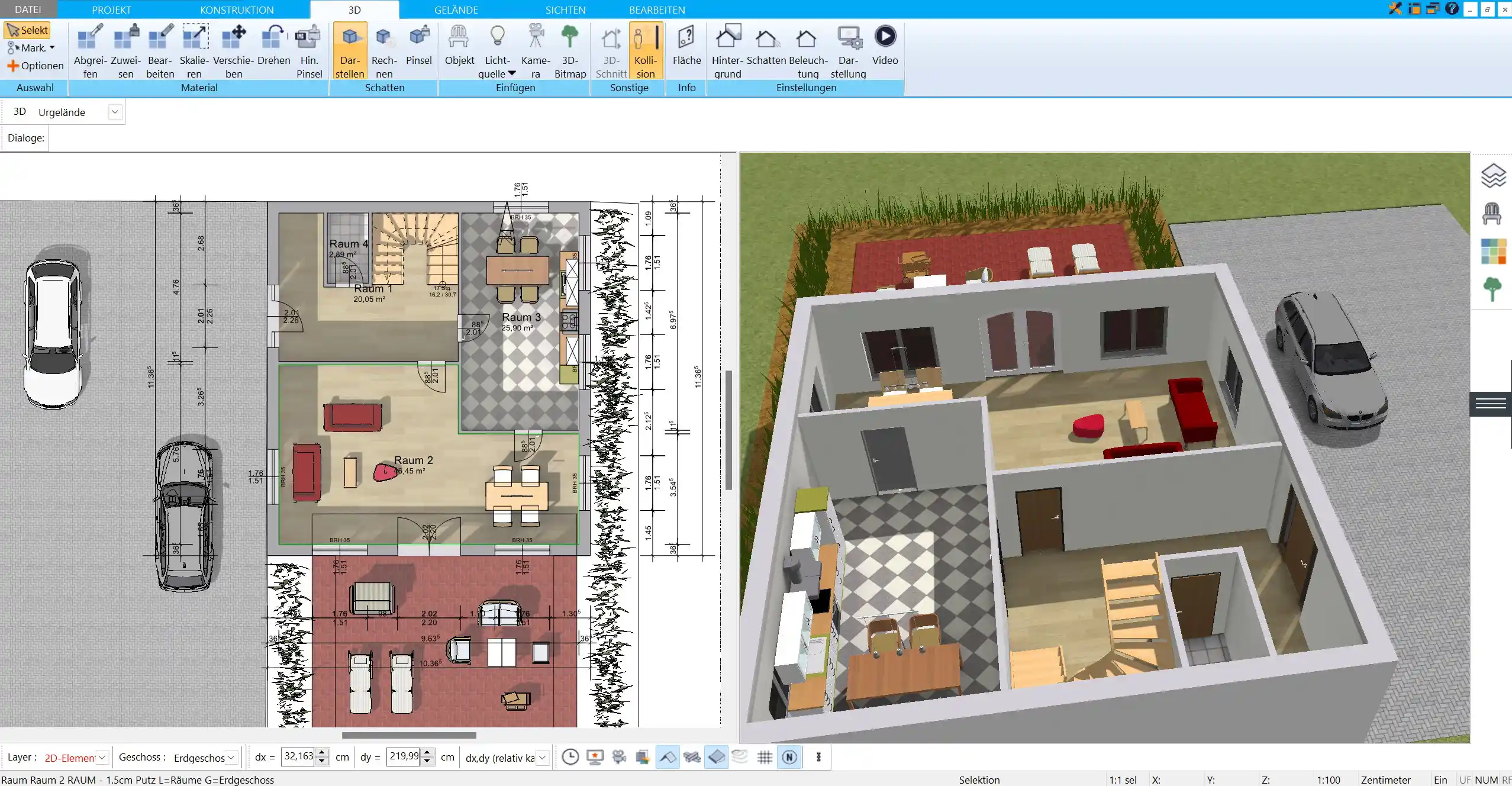Viewport: 1512px width, 786px height.
Task: Increase dx with the up stepper arrow
Action: pyautogui.click(x=322, y=752)
